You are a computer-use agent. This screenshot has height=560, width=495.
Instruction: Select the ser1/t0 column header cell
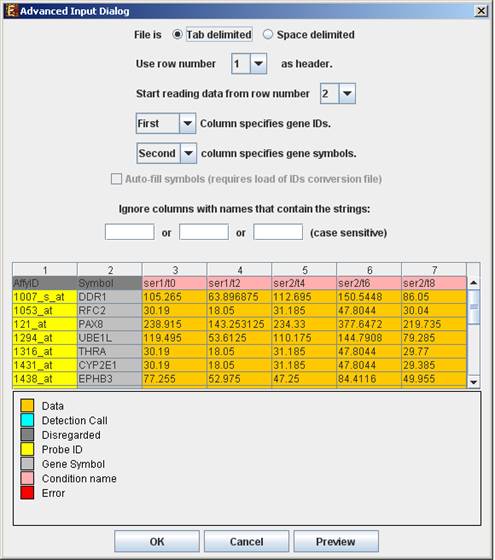(174, 283)
